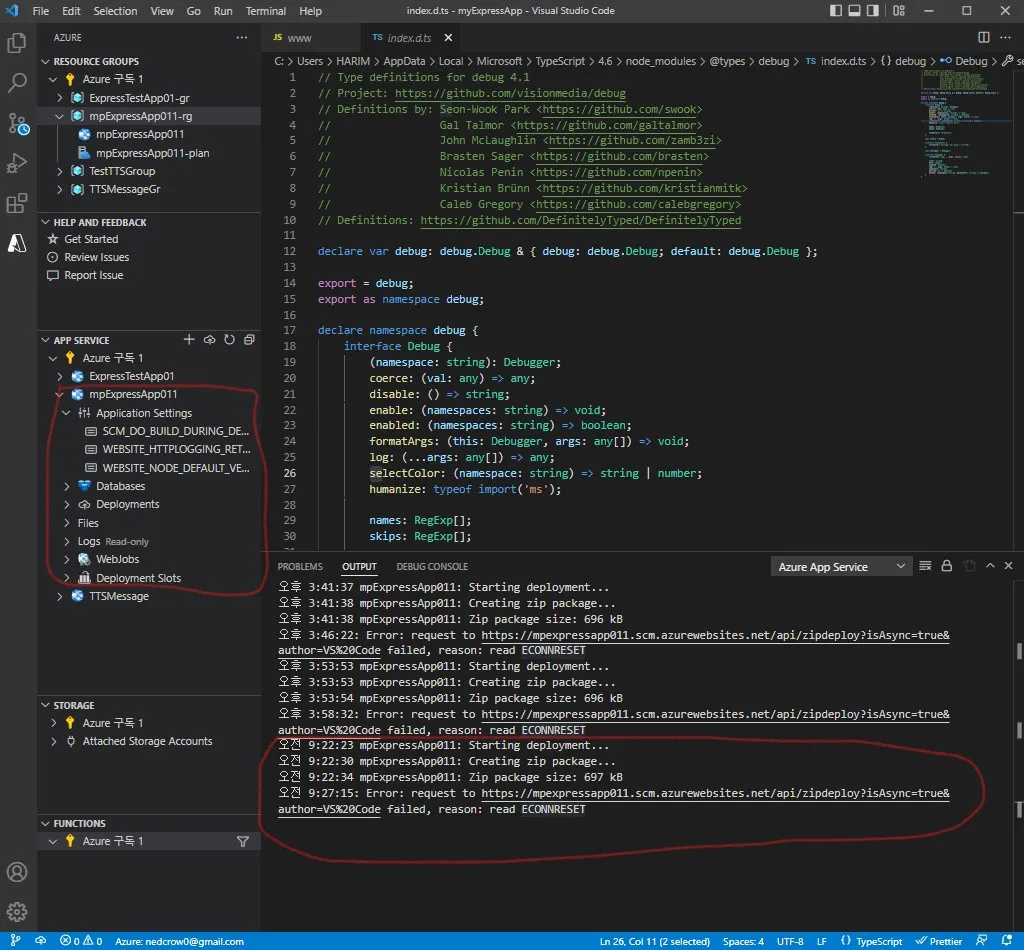This screenshot has height=950, width=1024.
Task: Toggle output scroll lock
Action: [946, 567]
